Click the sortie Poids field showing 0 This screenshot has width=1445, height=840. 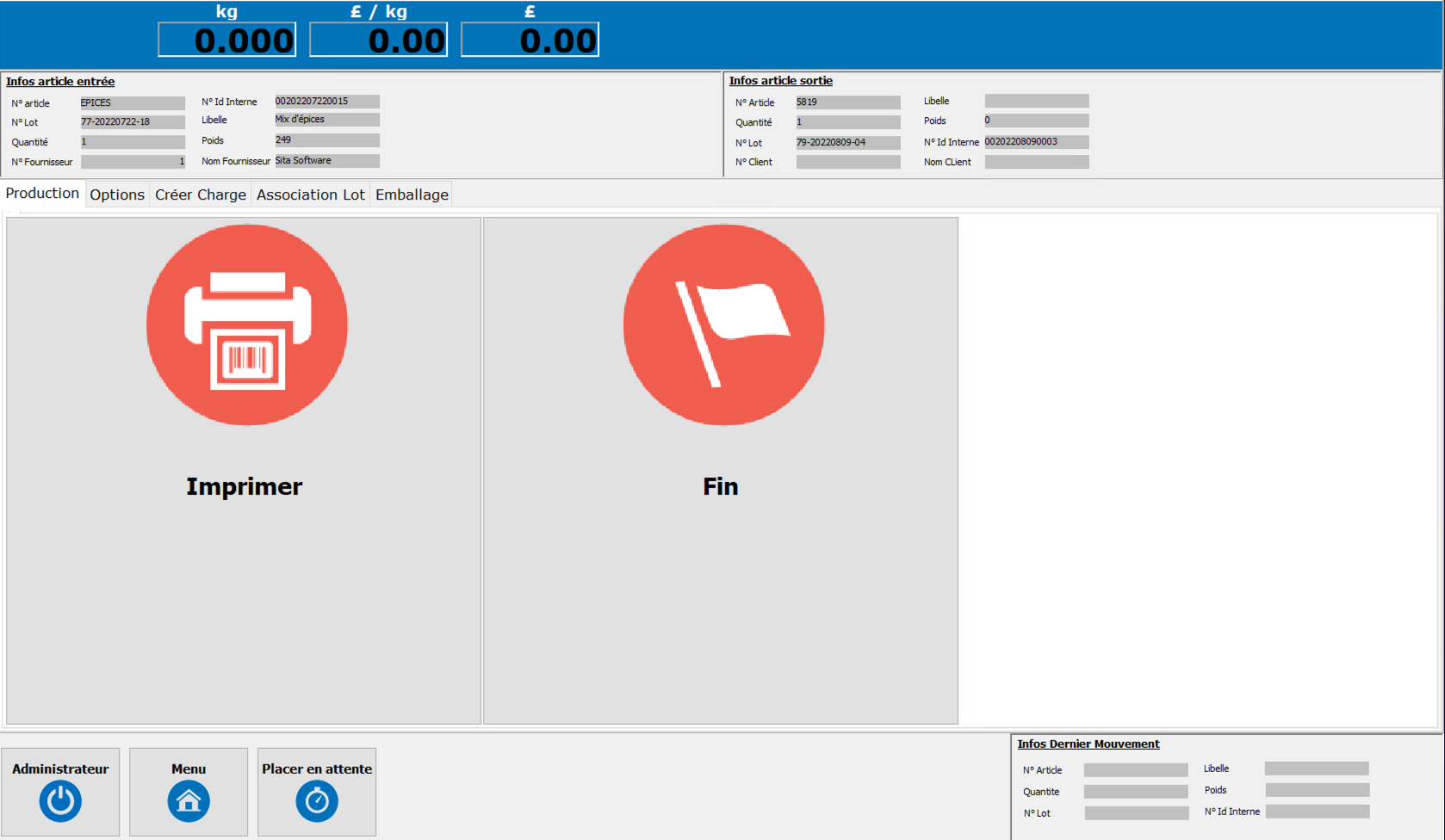coord(1037,120)
